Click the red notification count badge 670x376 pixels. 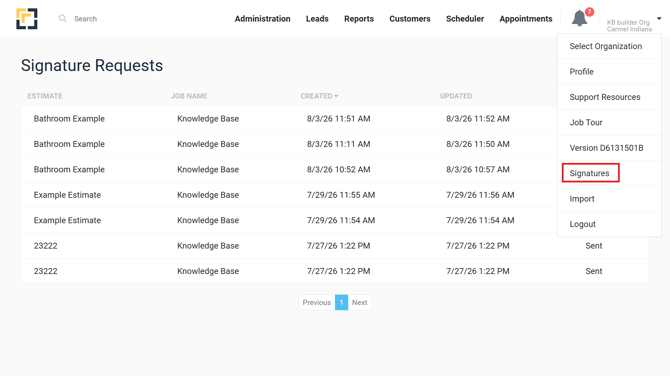click(590, 12)
